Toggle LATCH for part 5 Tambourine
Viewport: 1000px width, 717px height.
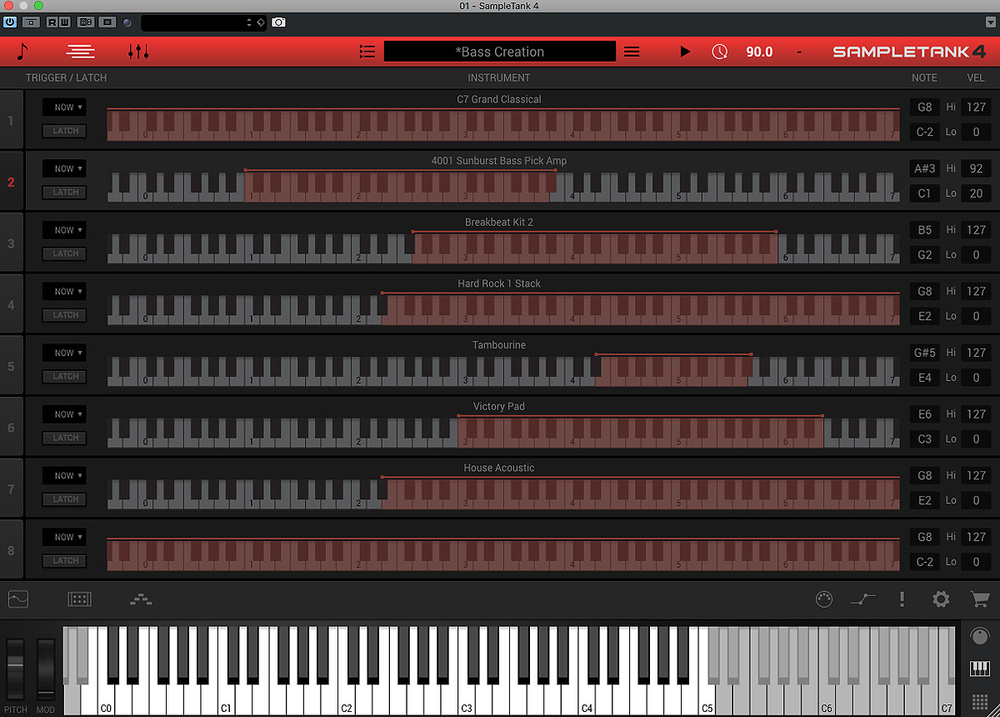(65, 376)
